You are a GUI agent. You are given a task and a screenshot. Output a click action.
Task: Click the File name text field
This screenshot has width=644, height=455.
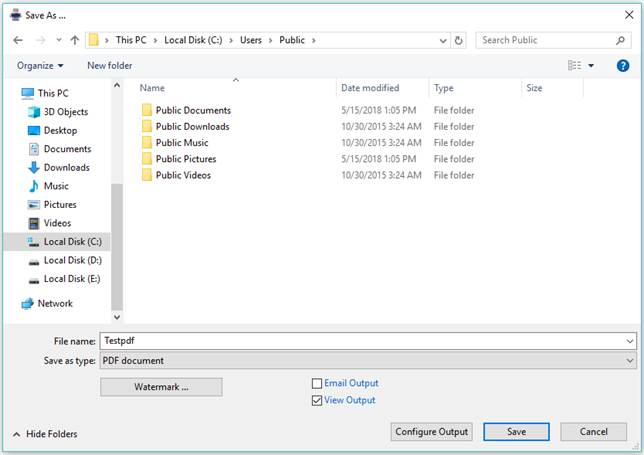[360, 341]
